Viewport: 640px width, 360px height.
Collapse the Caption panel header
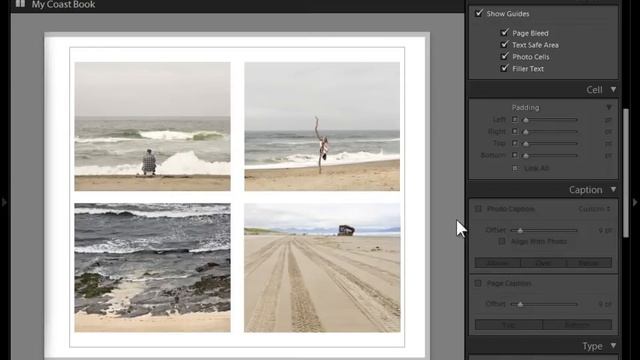pos(613,189)
